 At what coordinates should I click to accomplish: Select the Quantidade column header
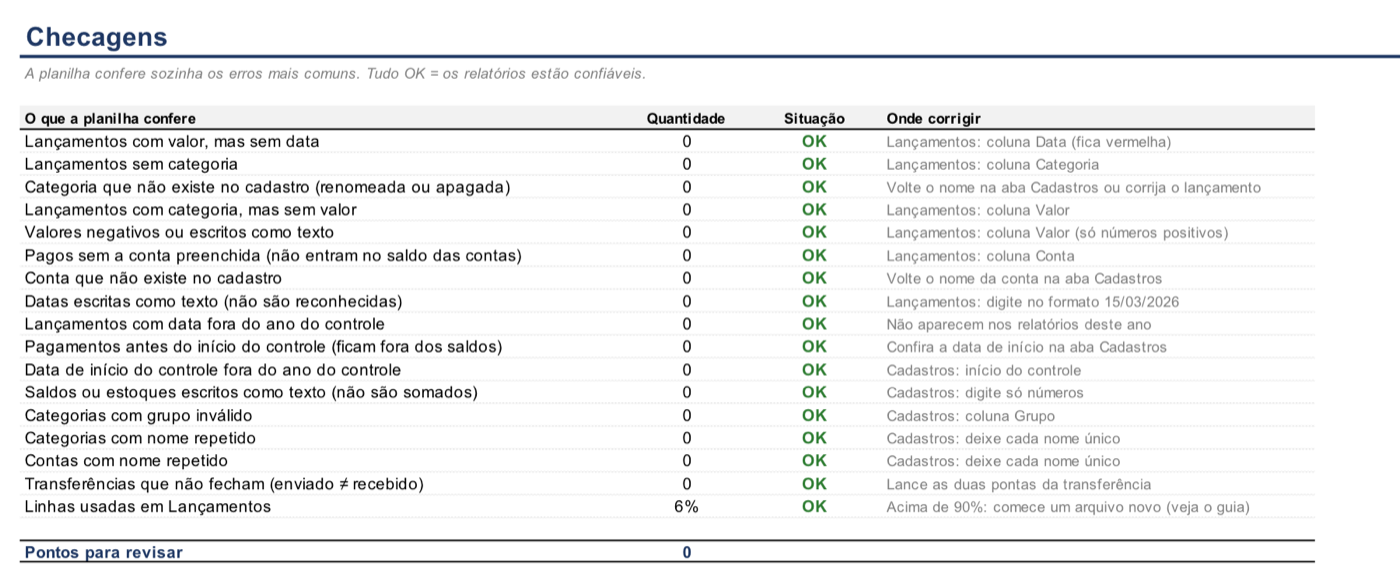click(686, 118)
